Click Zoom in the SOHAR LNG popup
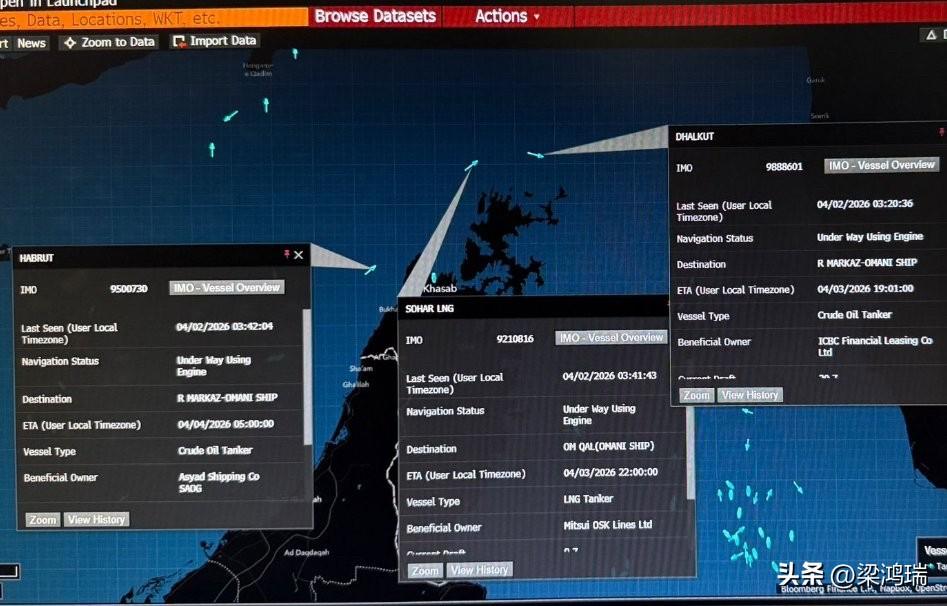Screen dimensions: 947x606 click(x=425, y=570)
